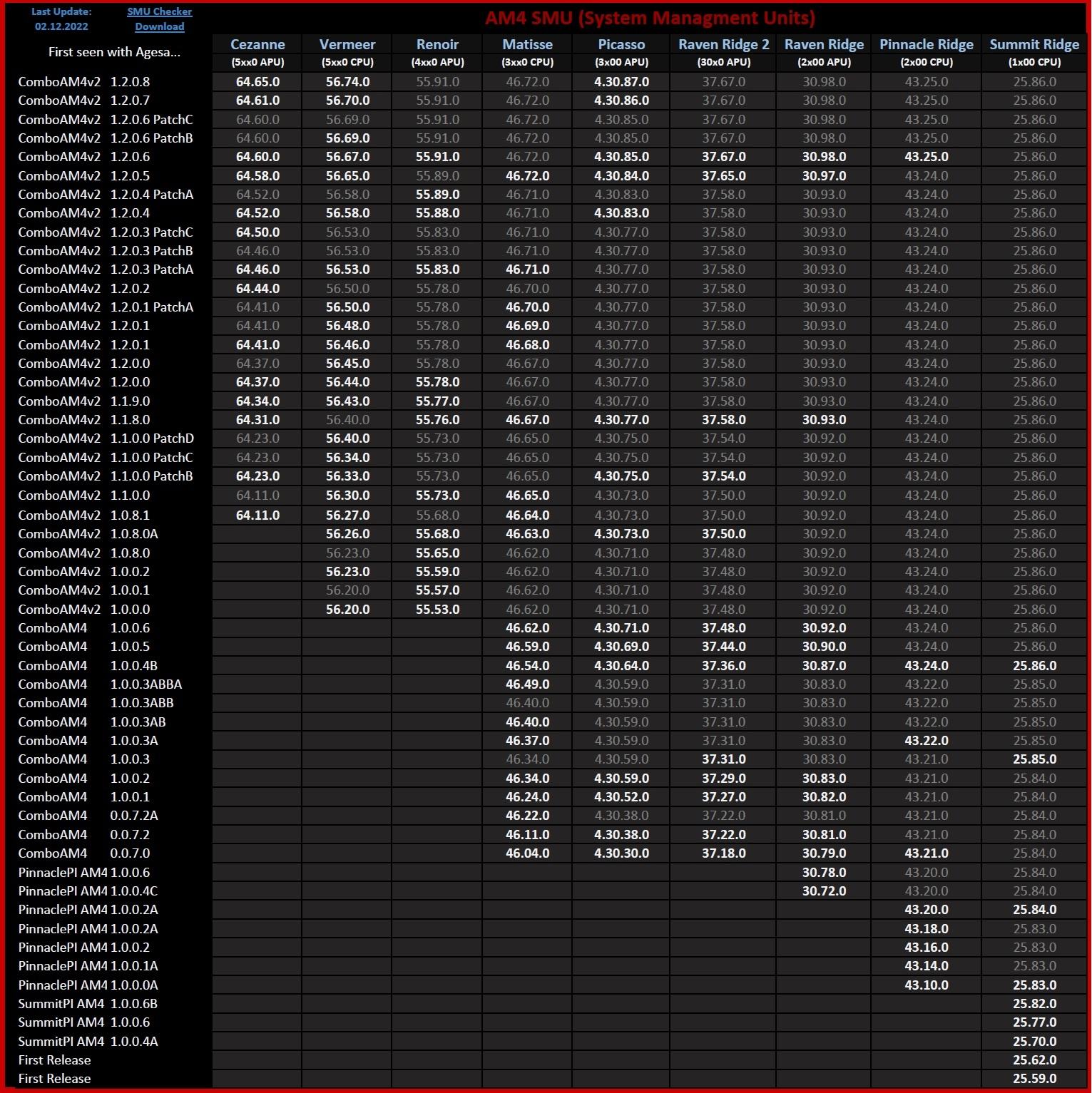This screenshot has width=1092, height=1093.
Task: Select row label ComboAM4 1.0.0.3ABBA
Action: tap(100, 684)
